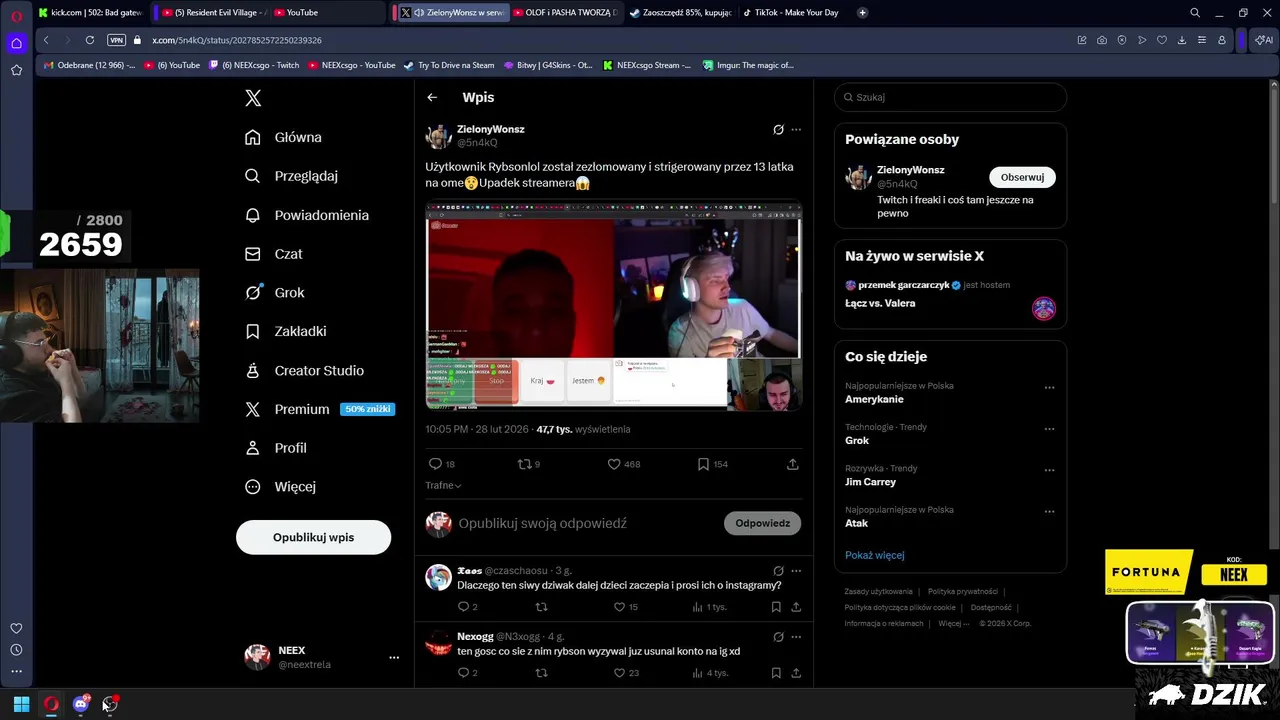
Task: Open Opera tab search magnifier
Action: (1195, 13)
